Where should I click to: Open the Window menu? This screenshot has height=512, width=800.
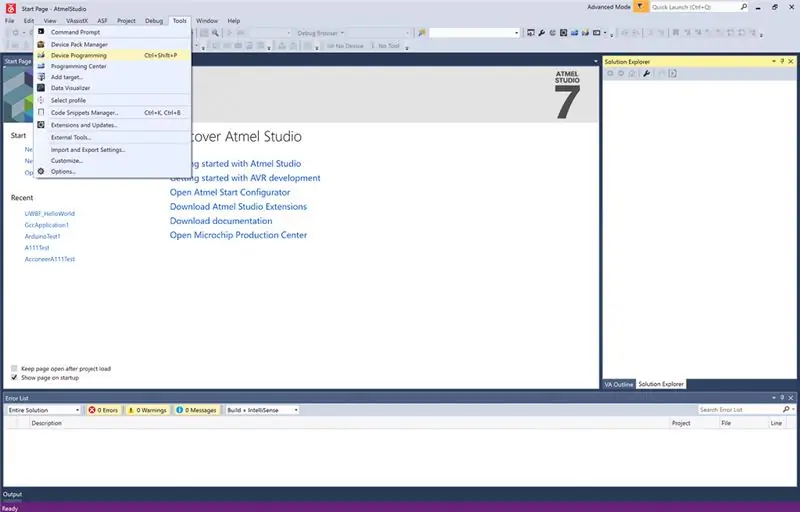207,21
